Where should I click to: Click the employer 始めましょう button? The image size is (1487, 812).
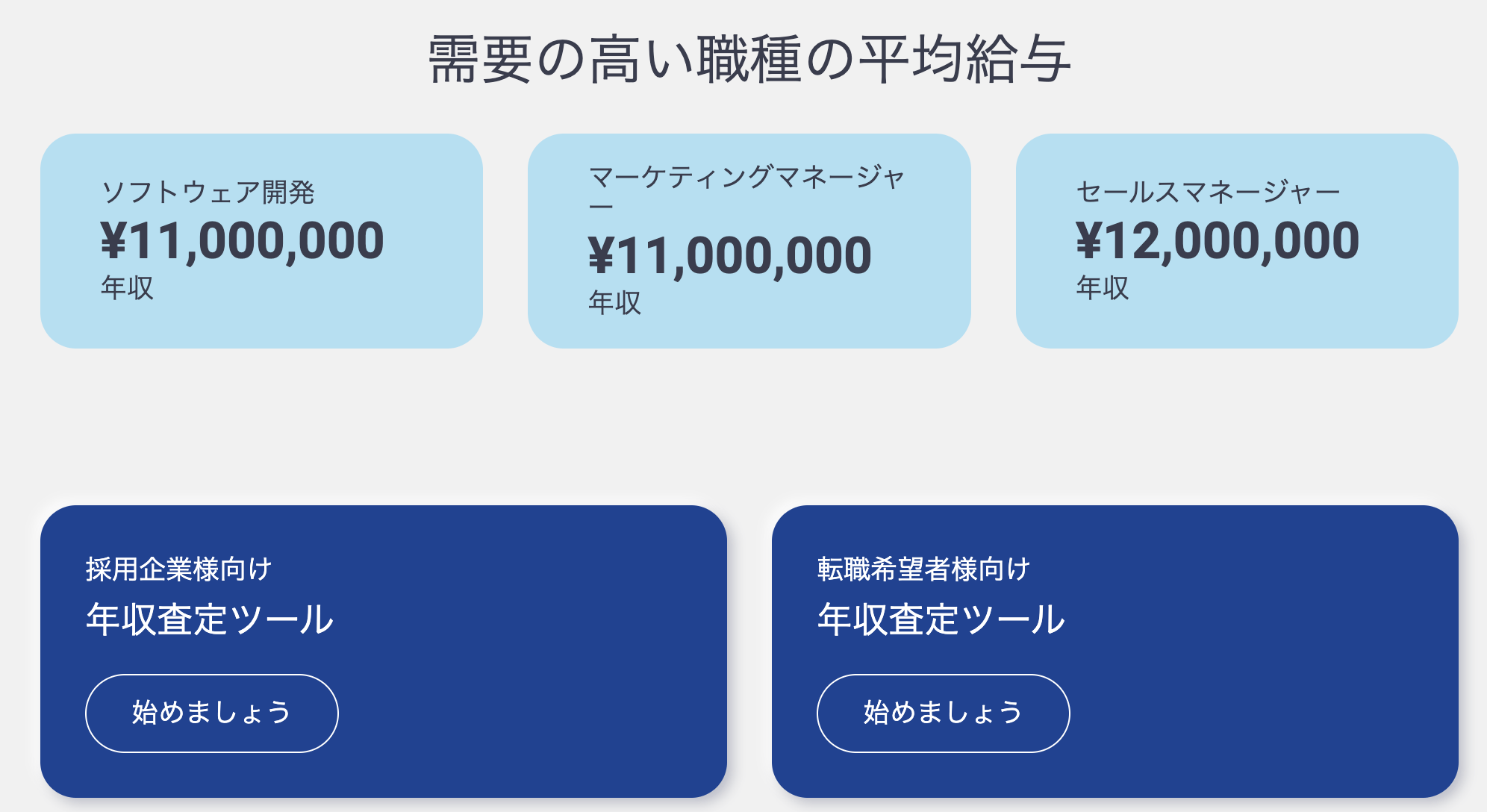click(212, 713)
